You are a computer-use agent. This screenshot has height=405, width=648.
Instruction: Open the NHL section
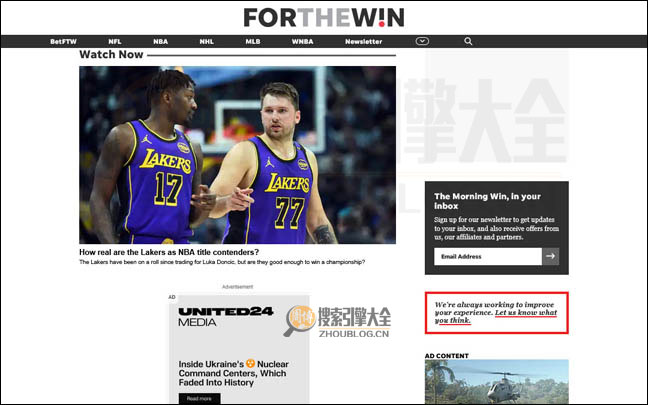coord(206,42)
